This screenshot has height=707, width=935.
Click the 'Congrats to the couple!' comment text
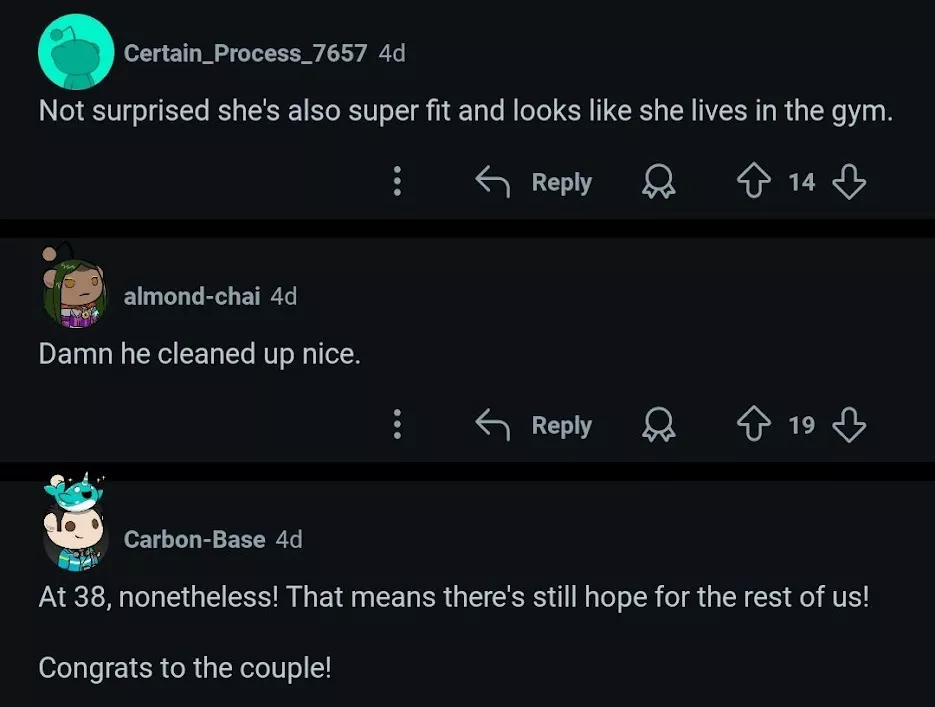coord(184,667)
